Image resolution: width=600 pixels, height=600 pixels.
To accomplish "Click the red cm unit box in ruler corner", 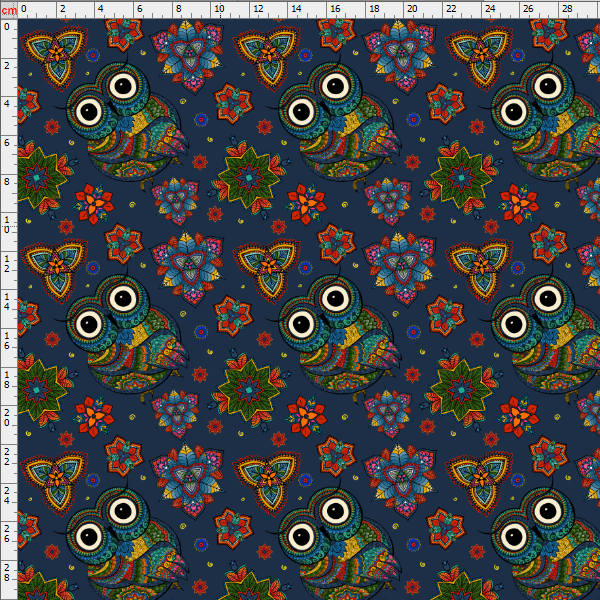I will click(9, 10).
